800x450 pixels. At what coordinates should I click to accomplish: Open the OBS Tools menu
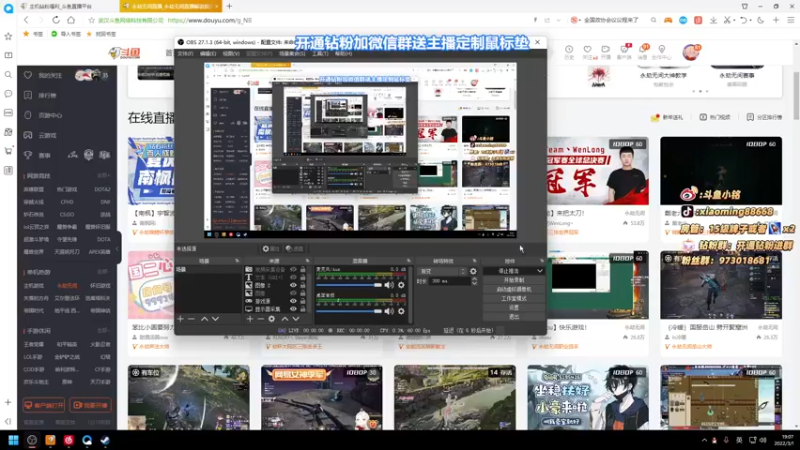tap(320, 54)
